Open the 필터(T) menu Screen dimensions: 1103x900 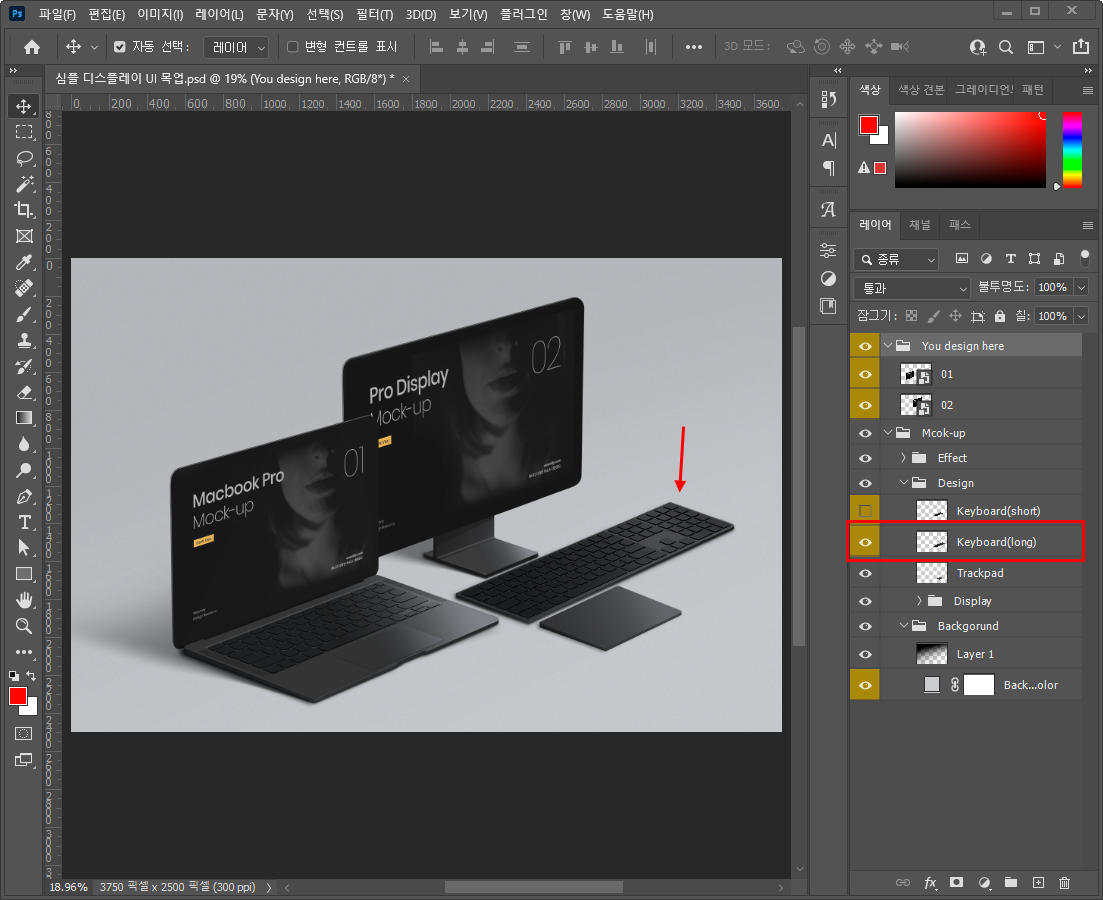coord(374,14)
